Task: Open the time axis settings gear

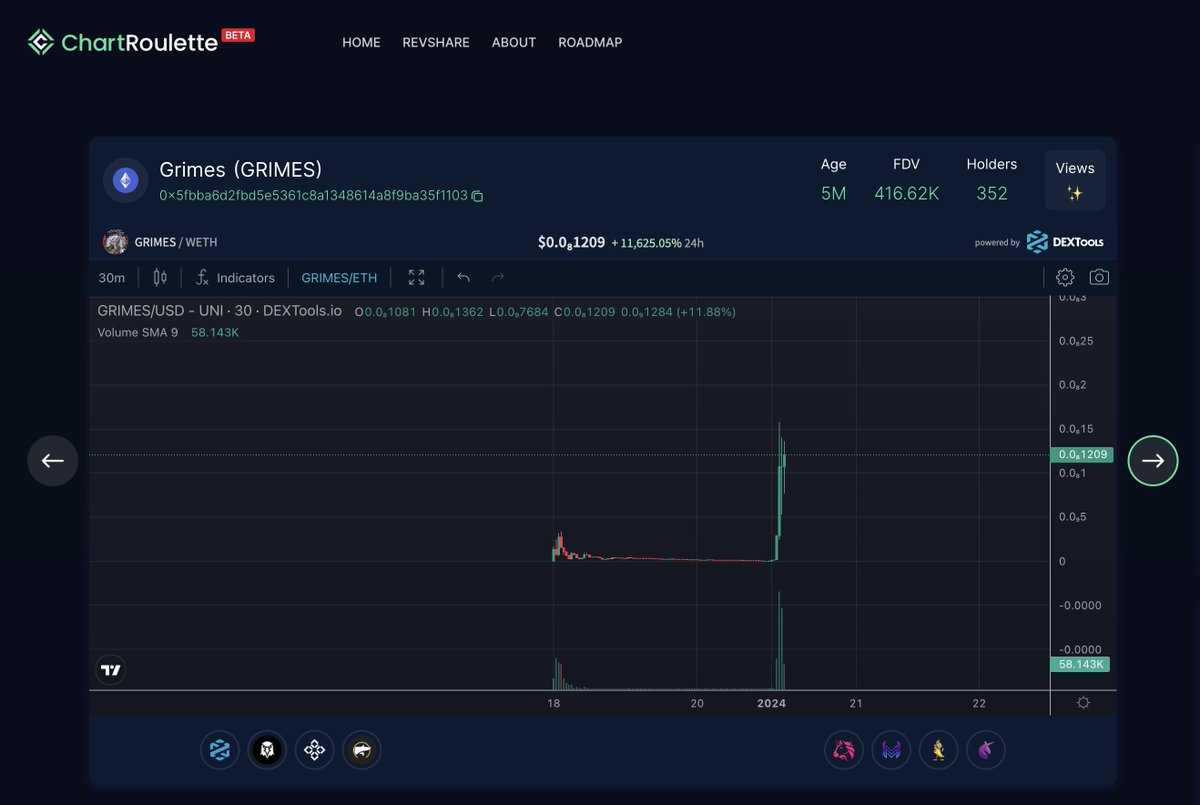Action: pyautogui.click(x=1083, y=703)
